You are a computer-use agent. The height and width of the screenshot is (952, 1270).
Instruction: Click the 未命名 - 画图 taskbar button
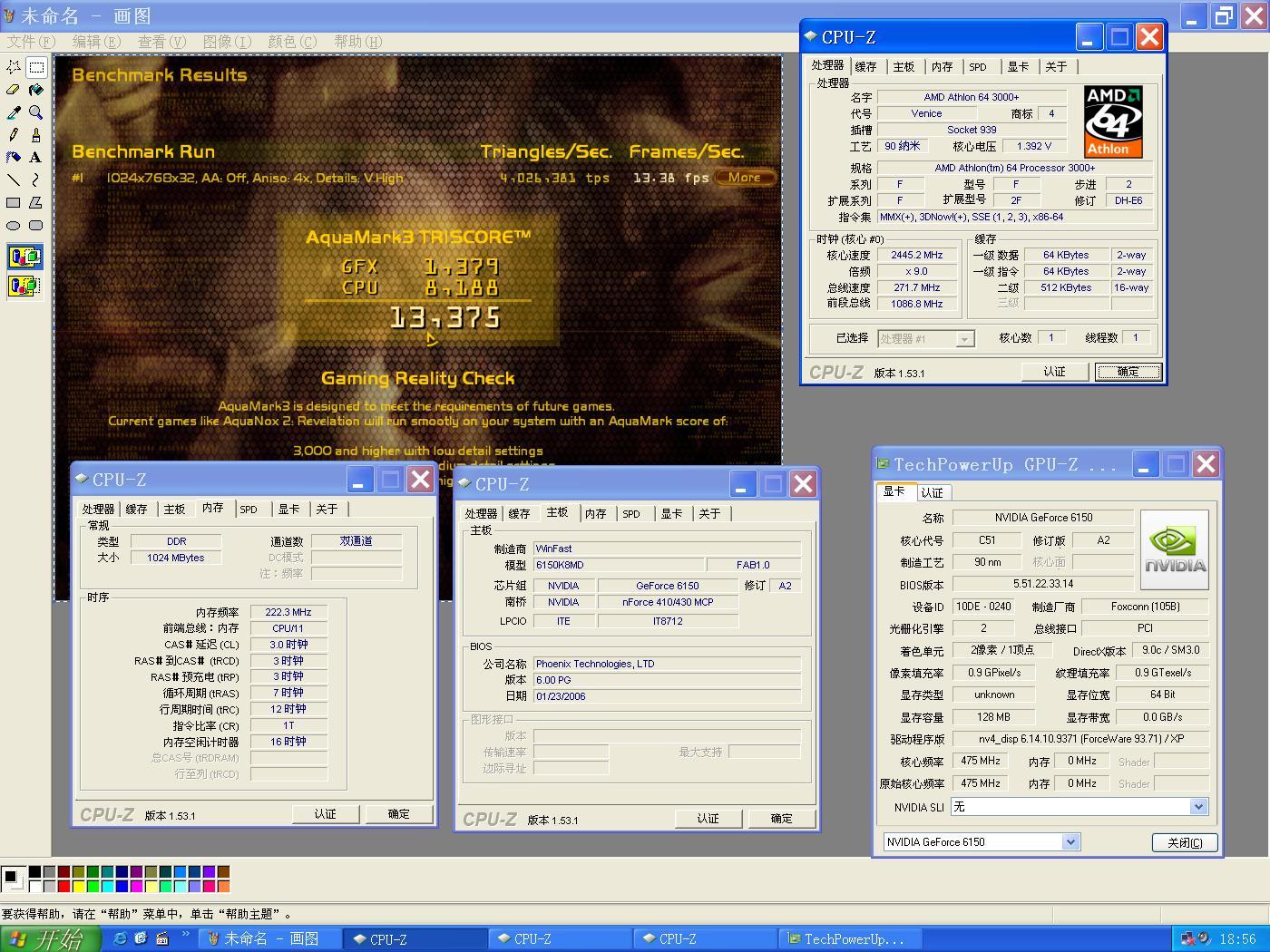point(270,939)
